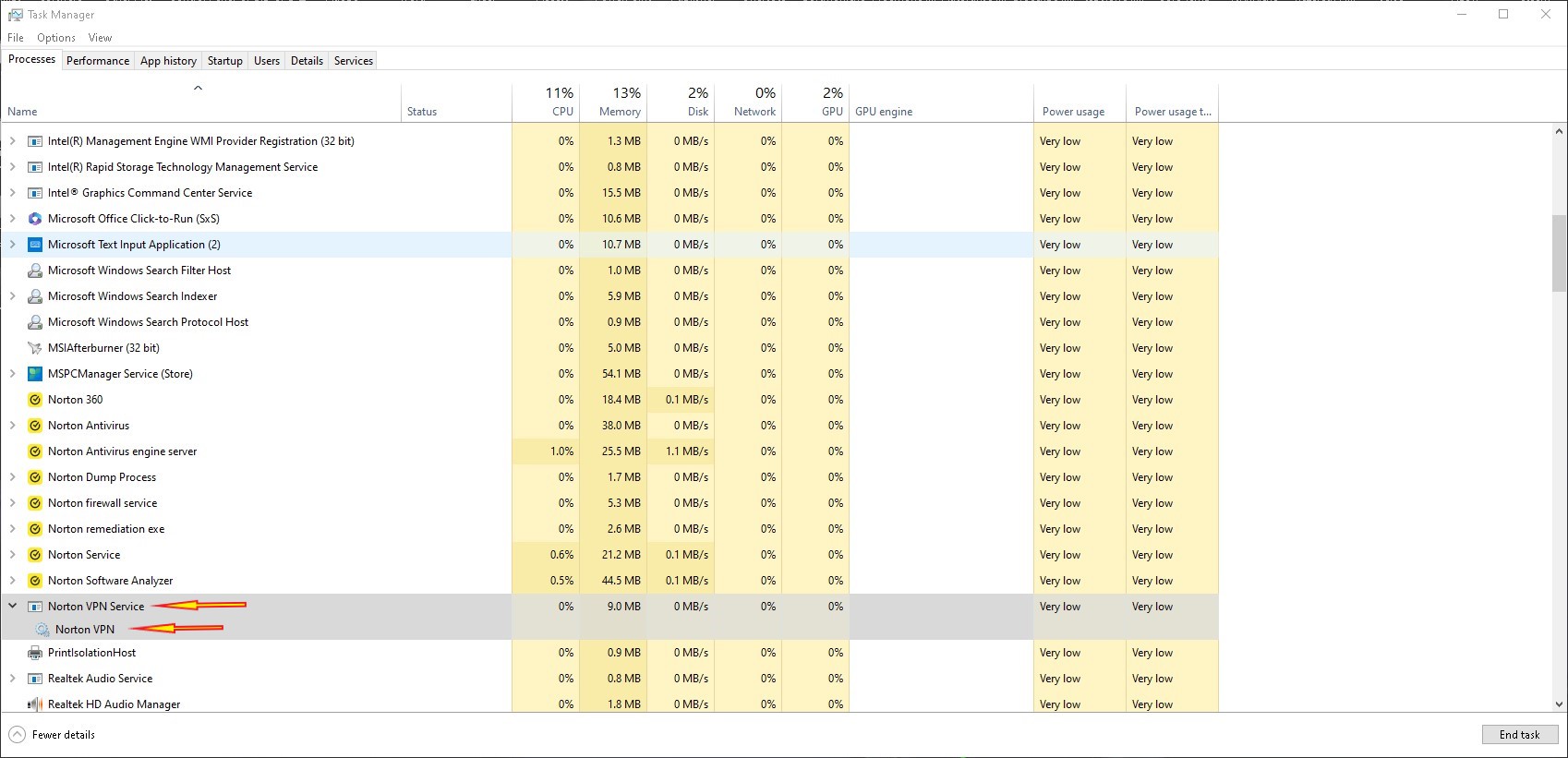Expand the Norton Antivirus process group

point(13,426)
